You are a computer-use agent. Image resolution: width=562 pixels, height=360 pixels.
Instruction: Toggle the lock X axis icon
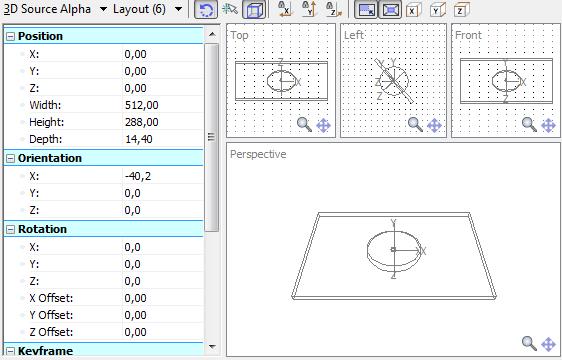click(x=285, y=9)
